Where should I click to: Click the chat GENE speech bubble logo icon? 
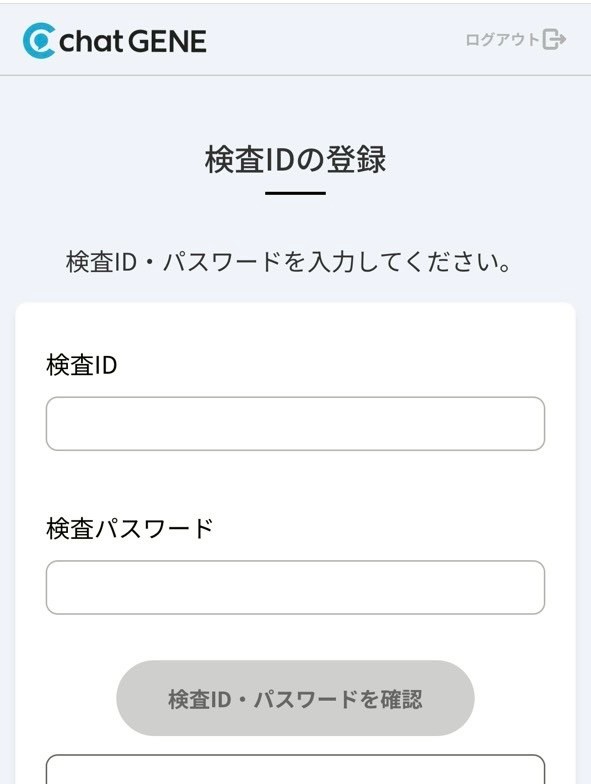point(39,41)
